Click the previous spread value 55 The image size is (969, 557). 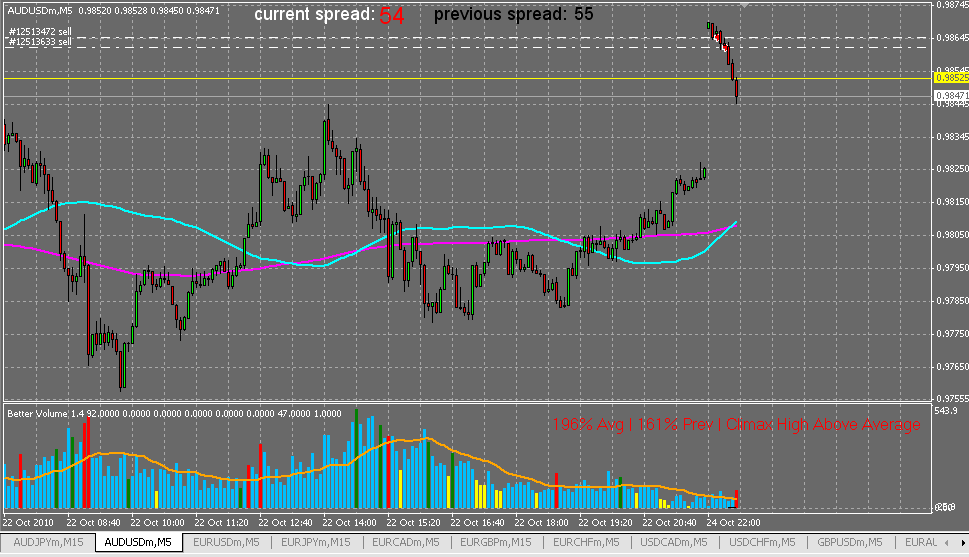pyautogui.click(x=583, y=14)
